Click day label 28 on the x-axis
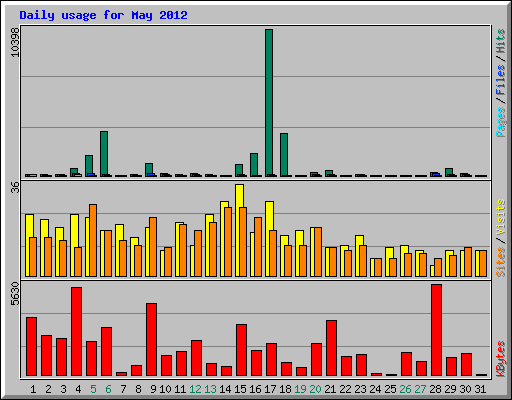Screen dimensions: 512x400 (435, 389)
